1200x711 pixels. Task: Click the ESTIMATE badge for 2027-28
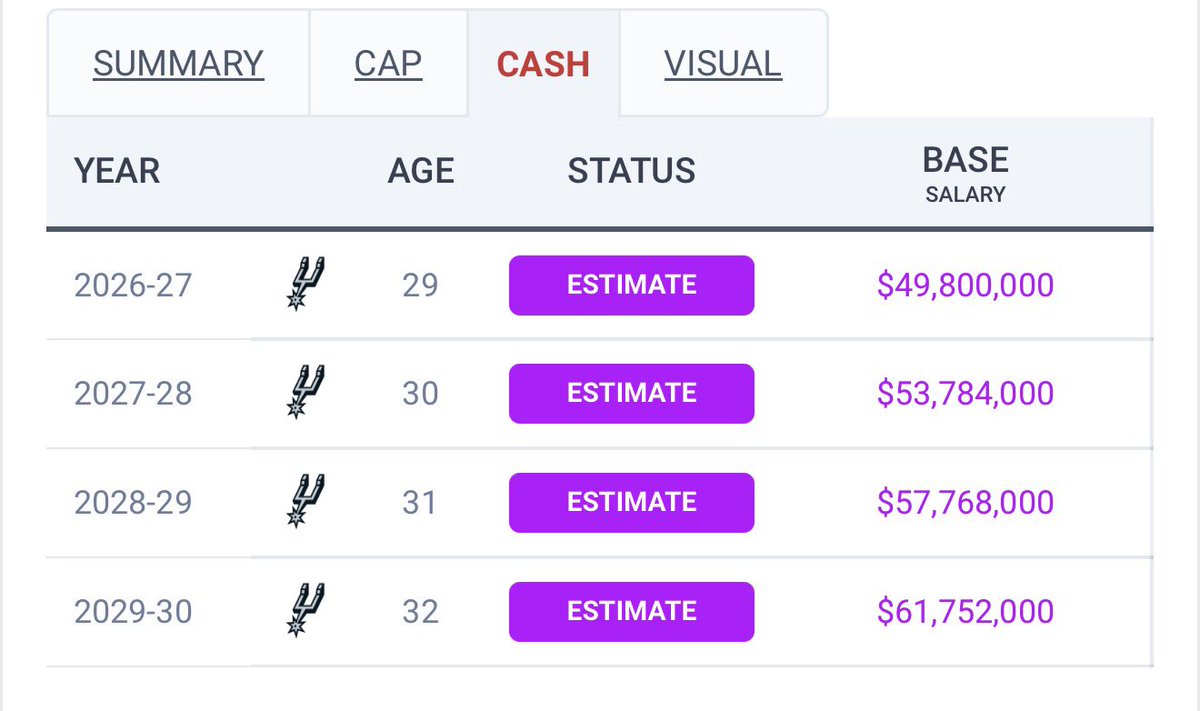[x=631, y=393]
